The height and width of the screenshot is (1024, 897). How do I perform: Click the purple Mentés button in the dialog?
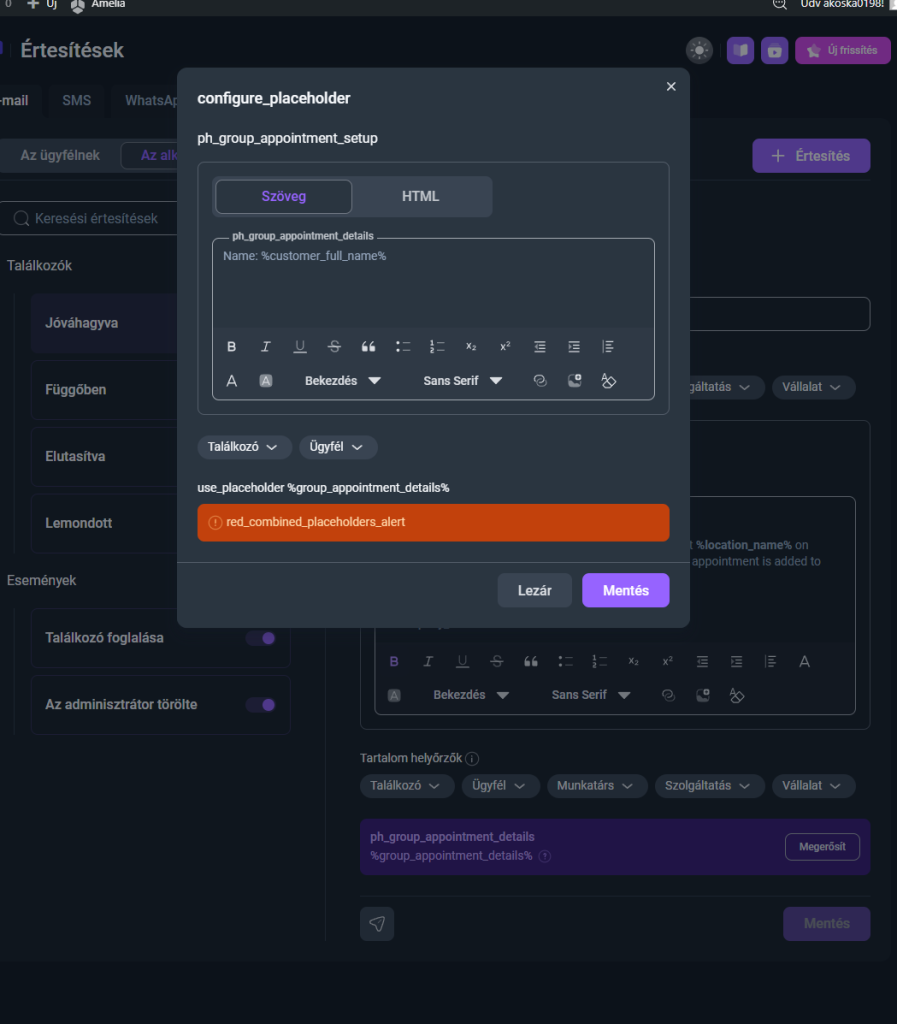[x=625, y=591]
